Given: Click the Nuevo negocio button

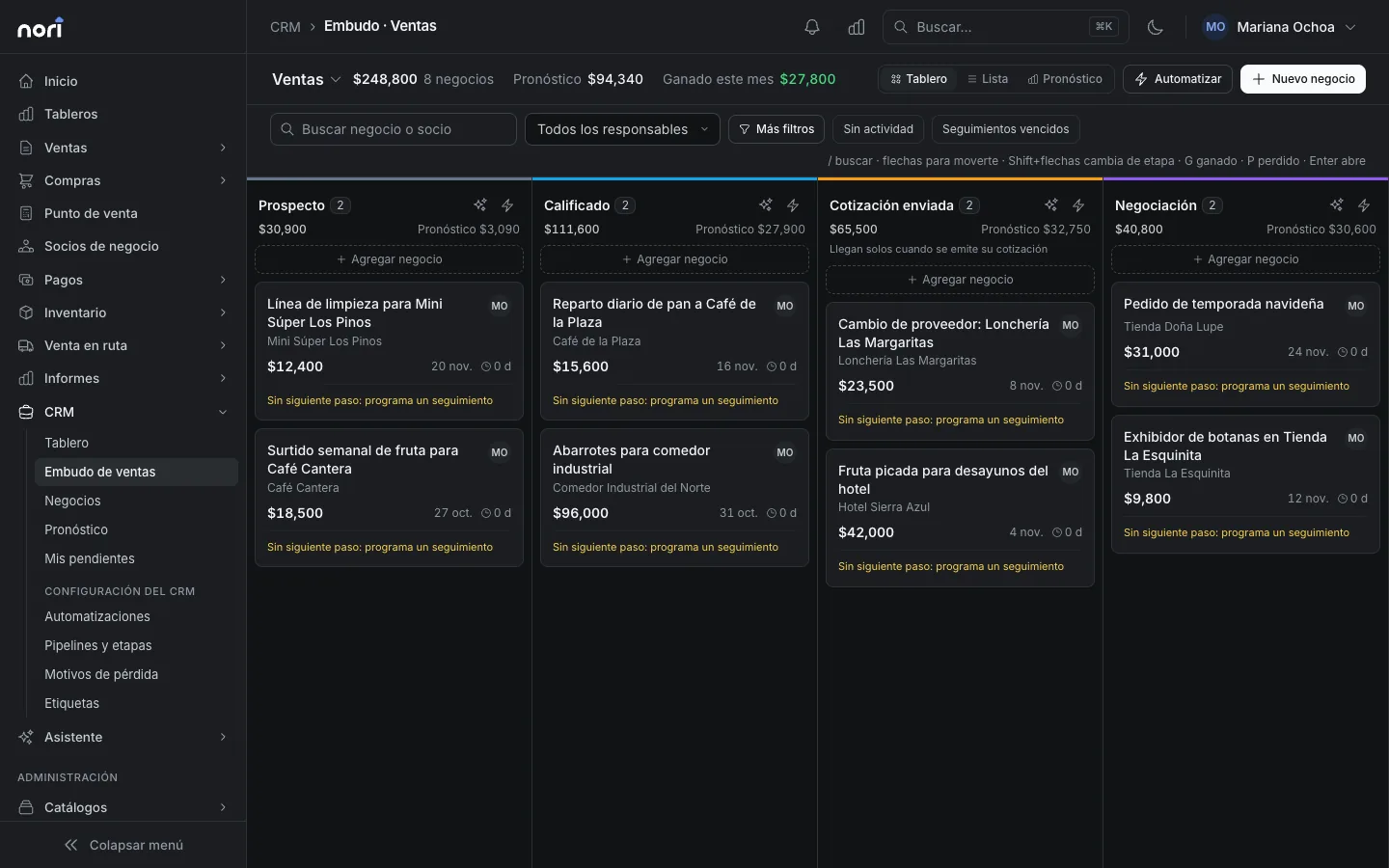Looking at the screenshot, I should tap(1303, 79).
